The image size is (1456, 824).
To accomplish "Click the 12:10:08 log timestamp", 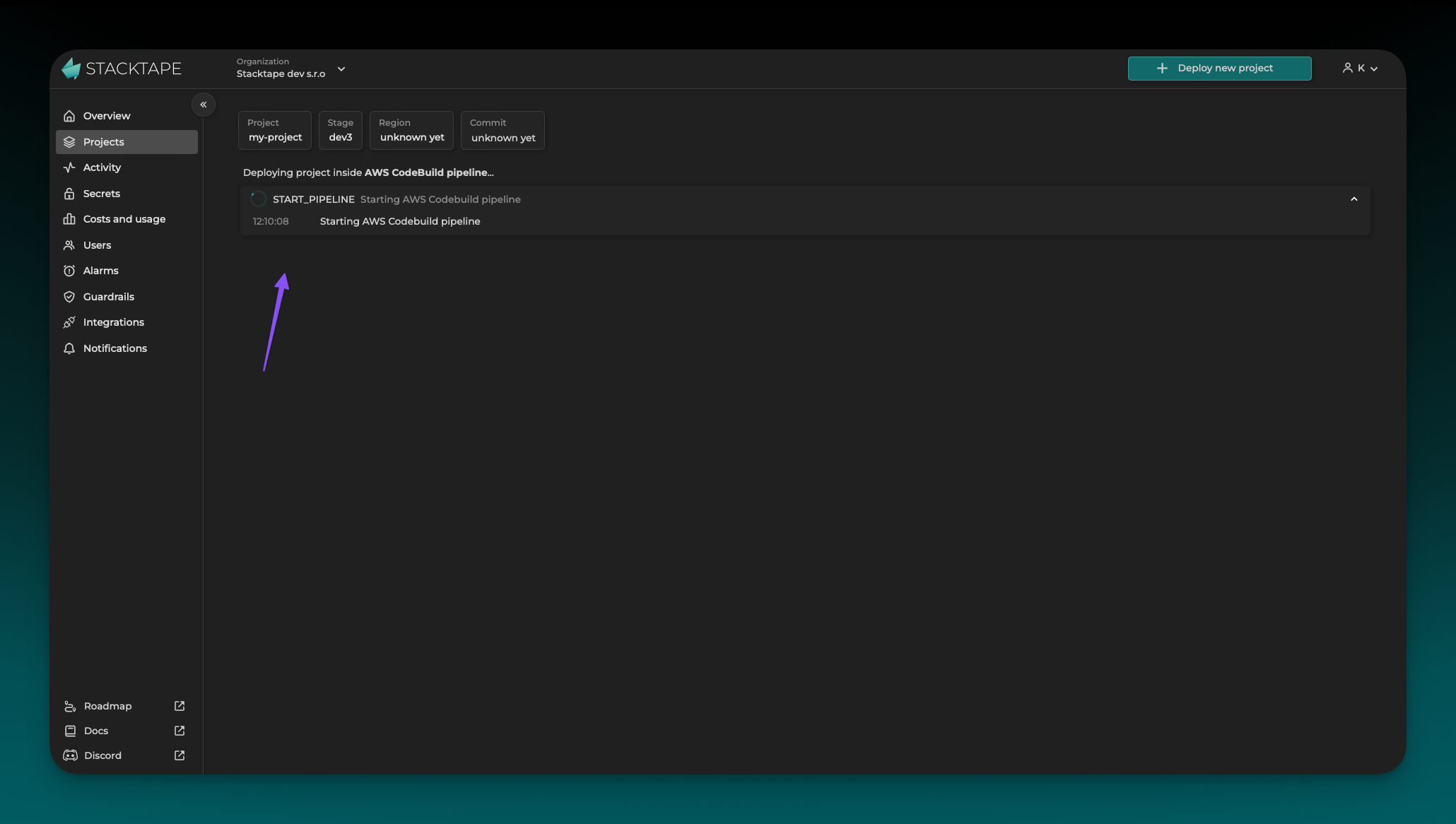I will coord(271,221).
